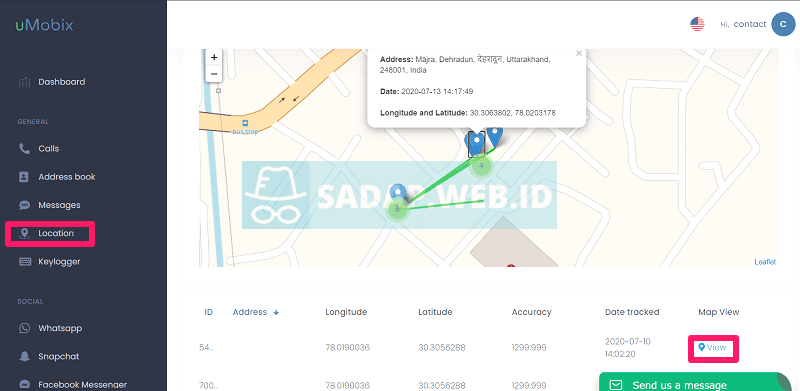
Task: Click the popup Longitude and Latitude line
Action: 468,112
